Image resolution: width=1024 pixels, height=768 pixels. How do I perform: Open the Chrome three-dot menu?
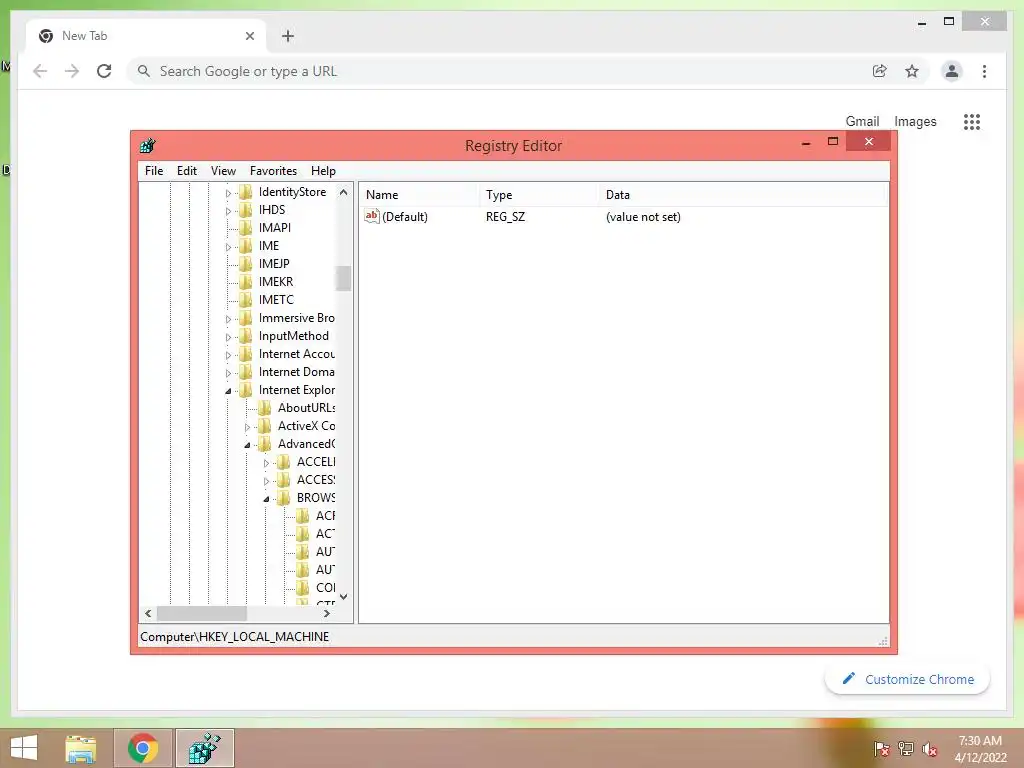(x=984, y=71)
